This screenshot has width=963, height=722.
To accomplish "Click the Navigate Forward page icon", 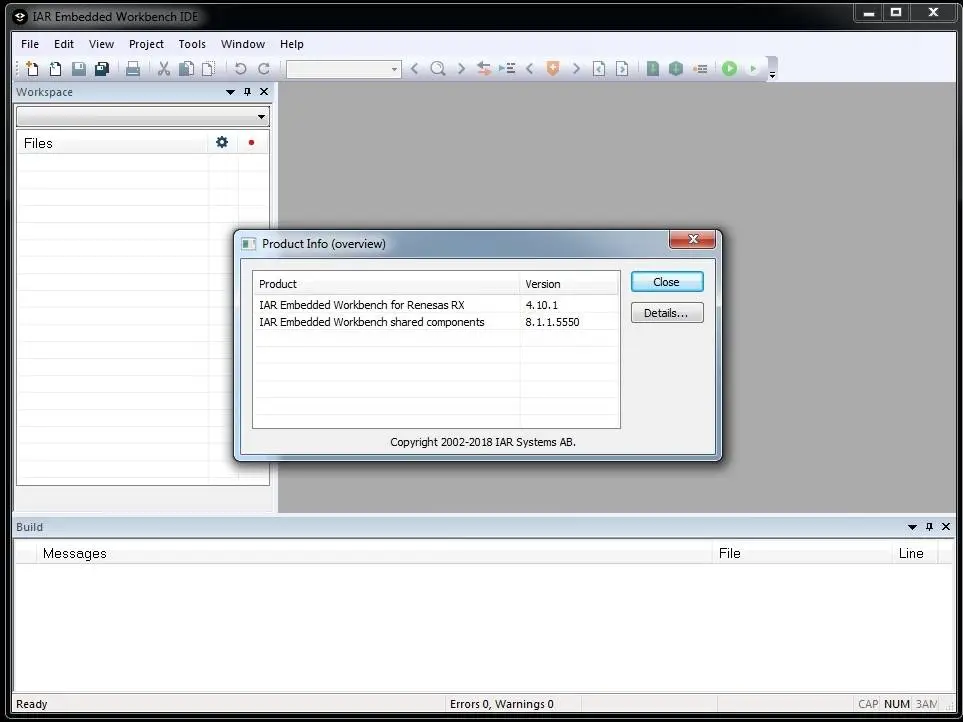I will tap(622, 69).
